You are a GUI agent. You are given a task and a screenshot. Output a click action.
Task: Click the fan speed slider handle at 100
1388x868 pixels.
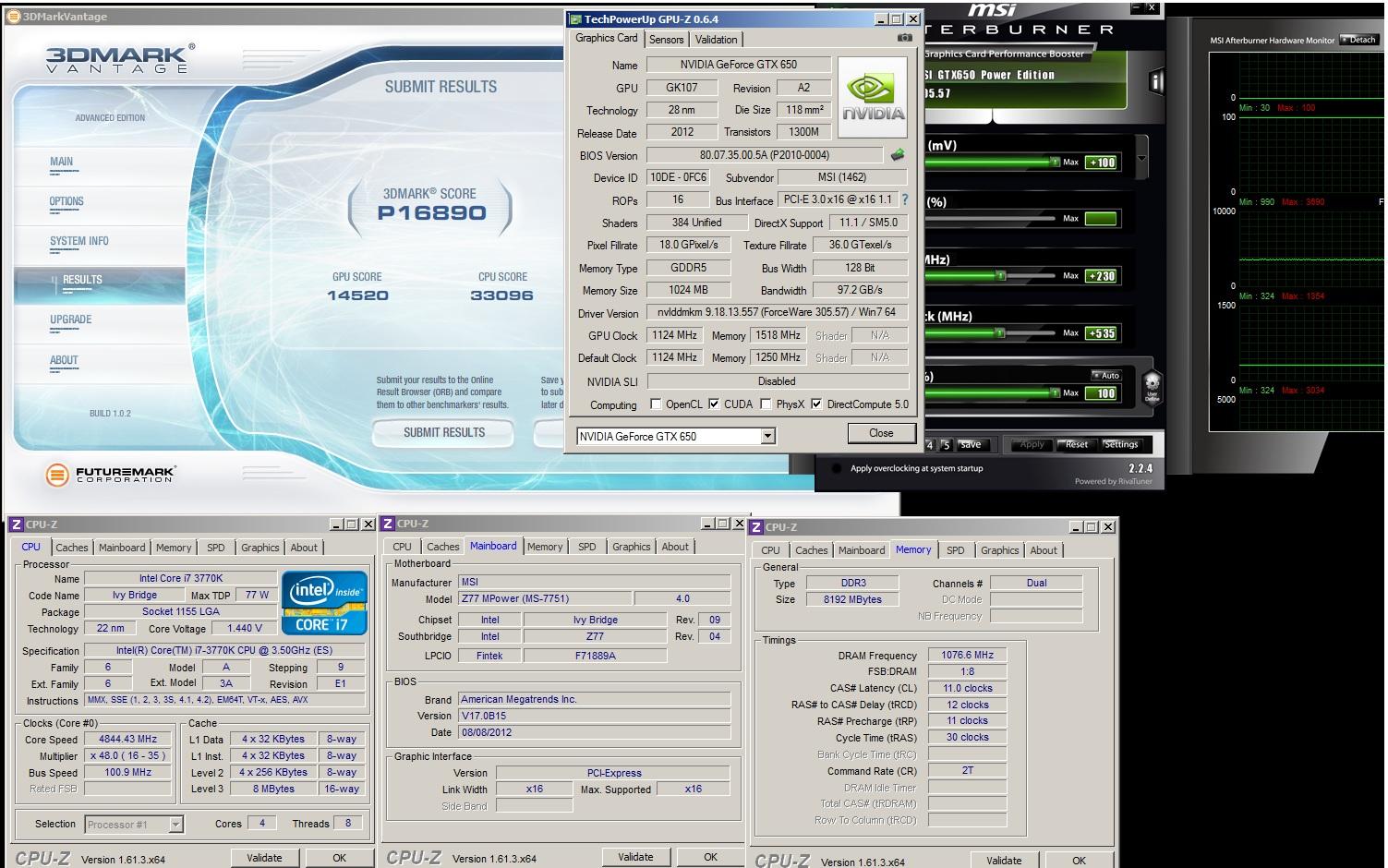pos(1055,392)
